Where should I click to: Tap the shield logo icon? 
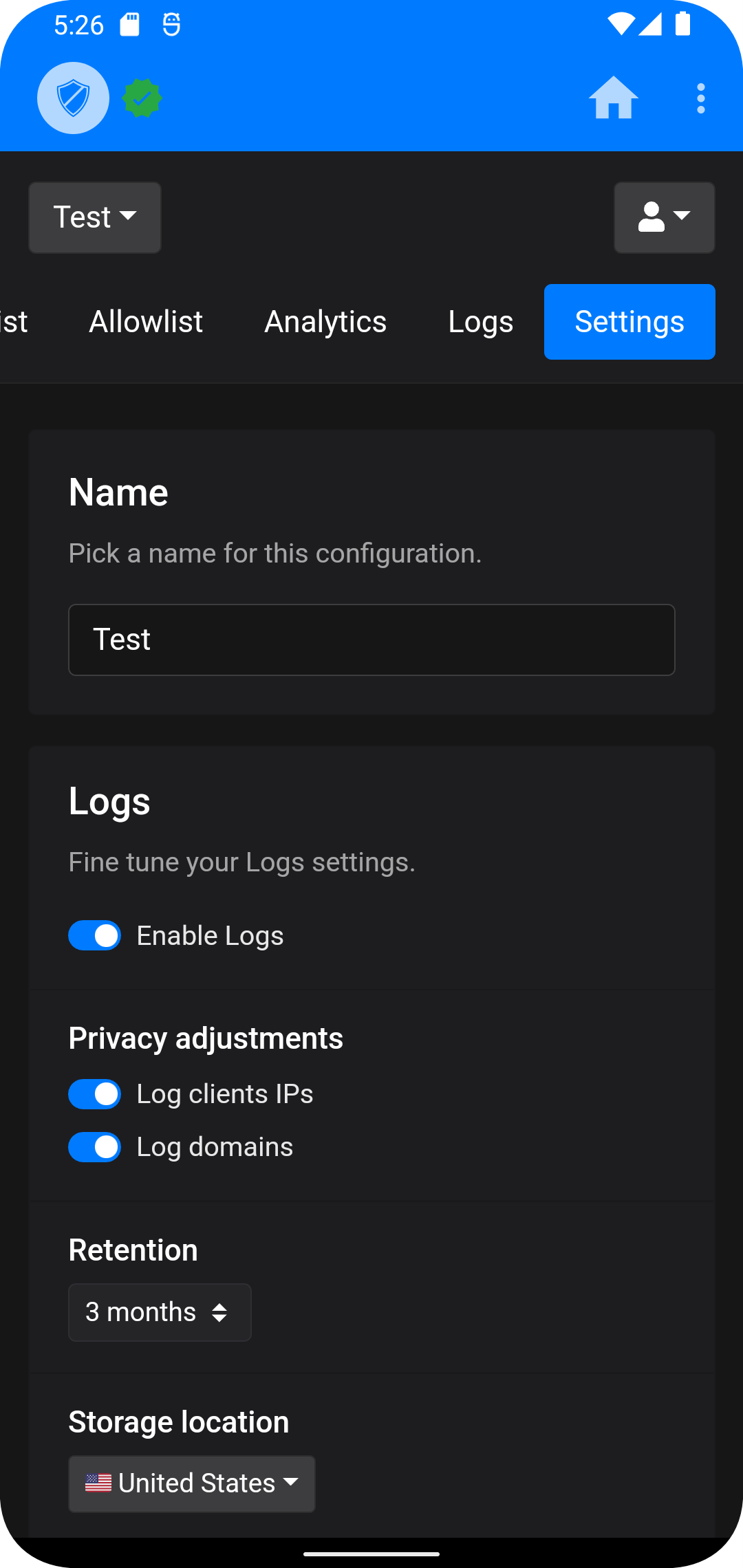point(73,98)
